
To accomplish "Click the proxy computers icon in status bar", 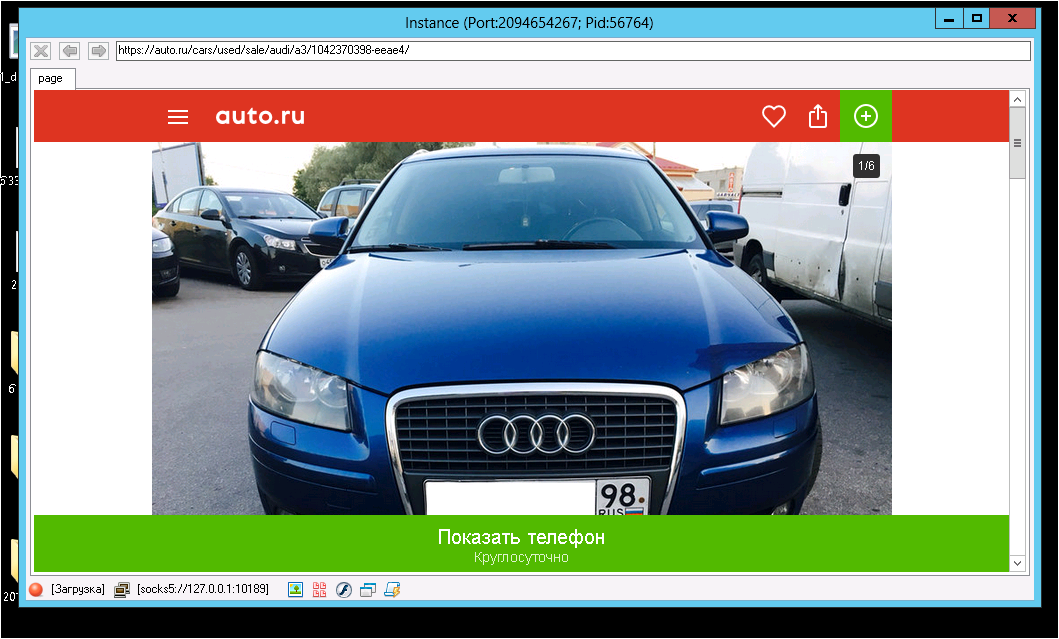I will (x=122, y=590).
